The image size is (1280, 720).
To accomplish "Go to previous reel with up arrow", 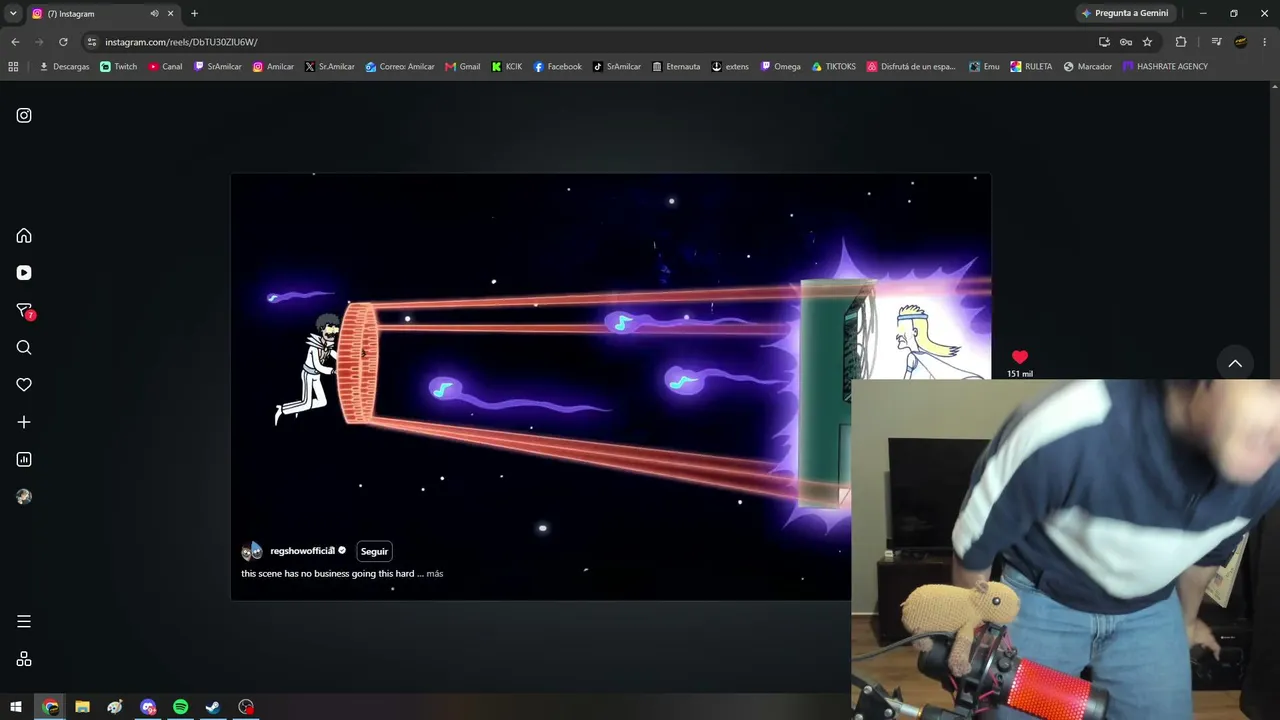I will click(1235, 363).
